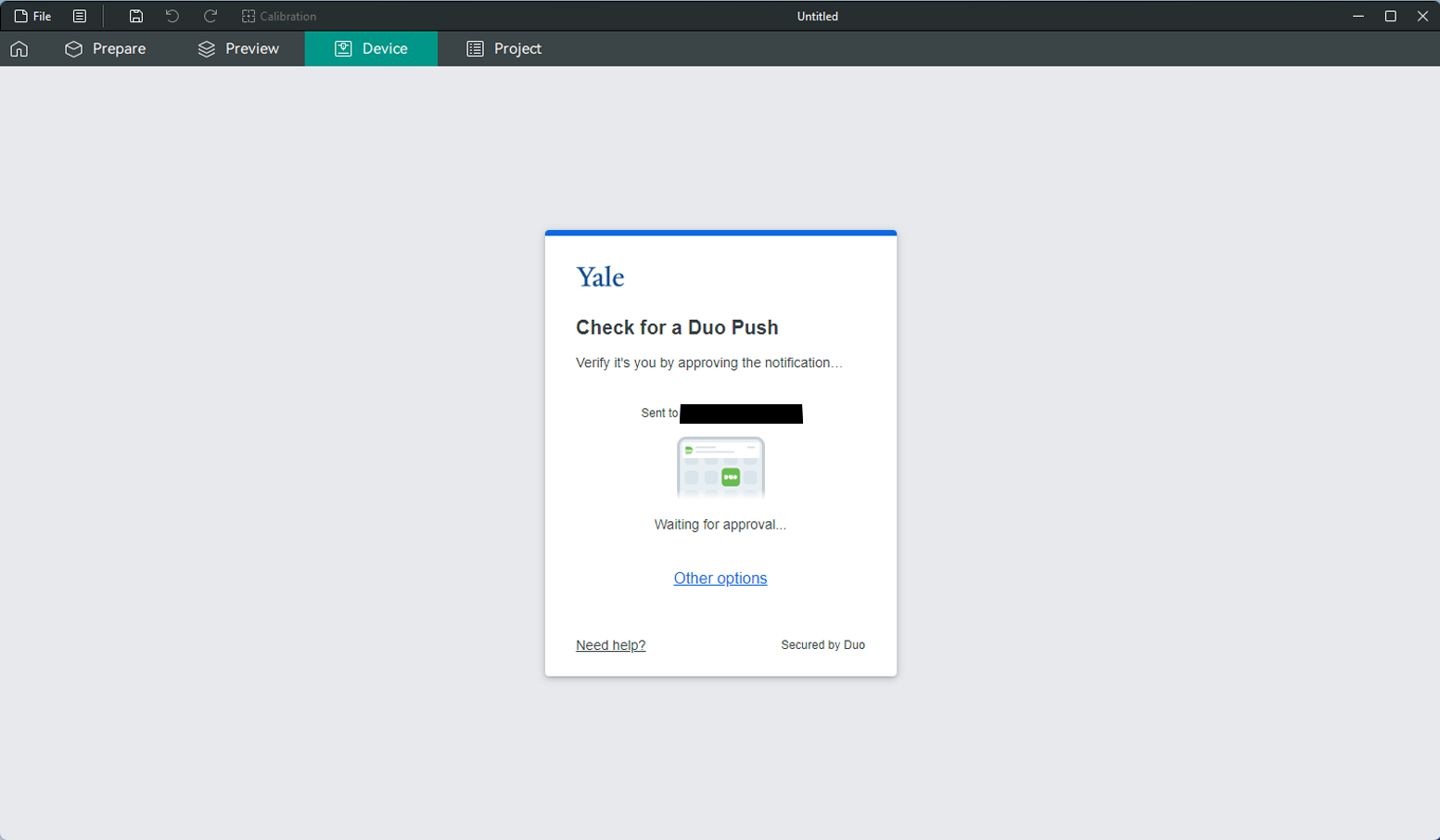Select the Device tab
The height and width of the screenshot is (840, 1440).
[x=371, y=48]
